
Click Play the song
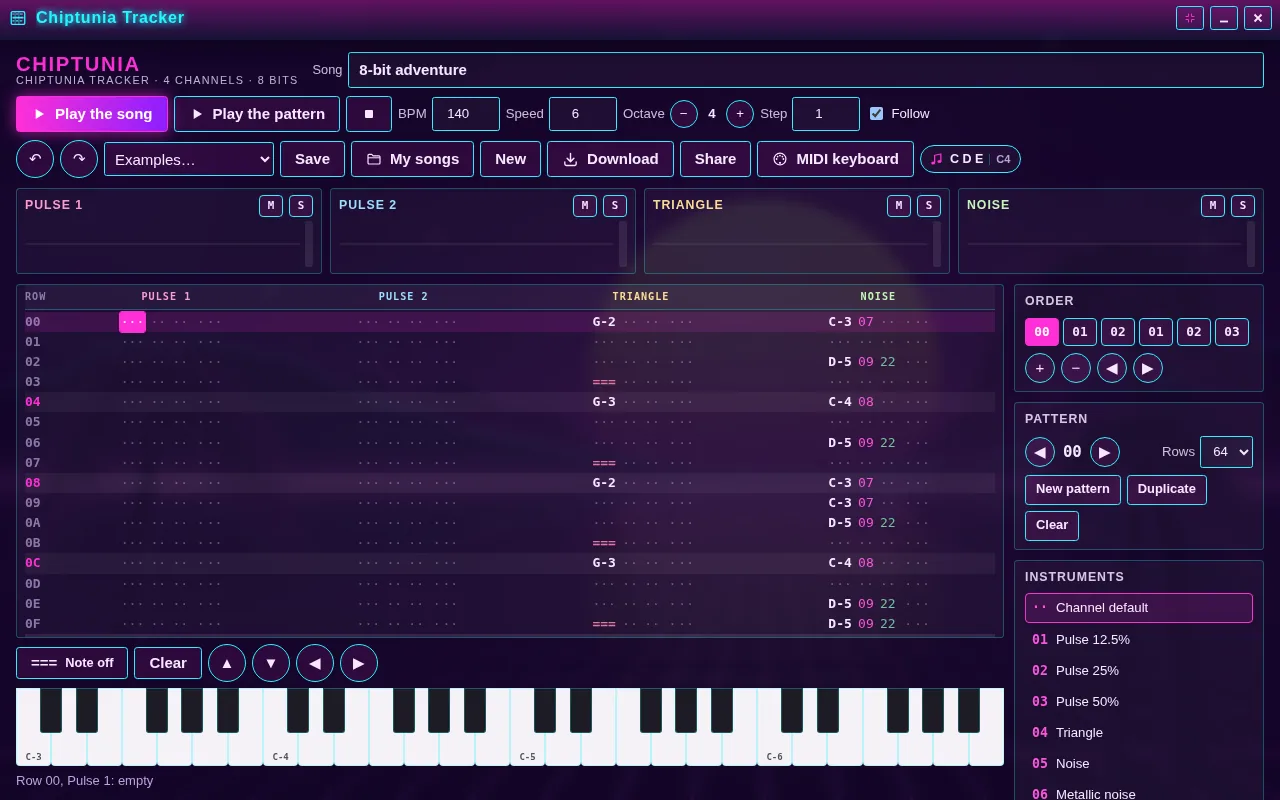[92, 114]
